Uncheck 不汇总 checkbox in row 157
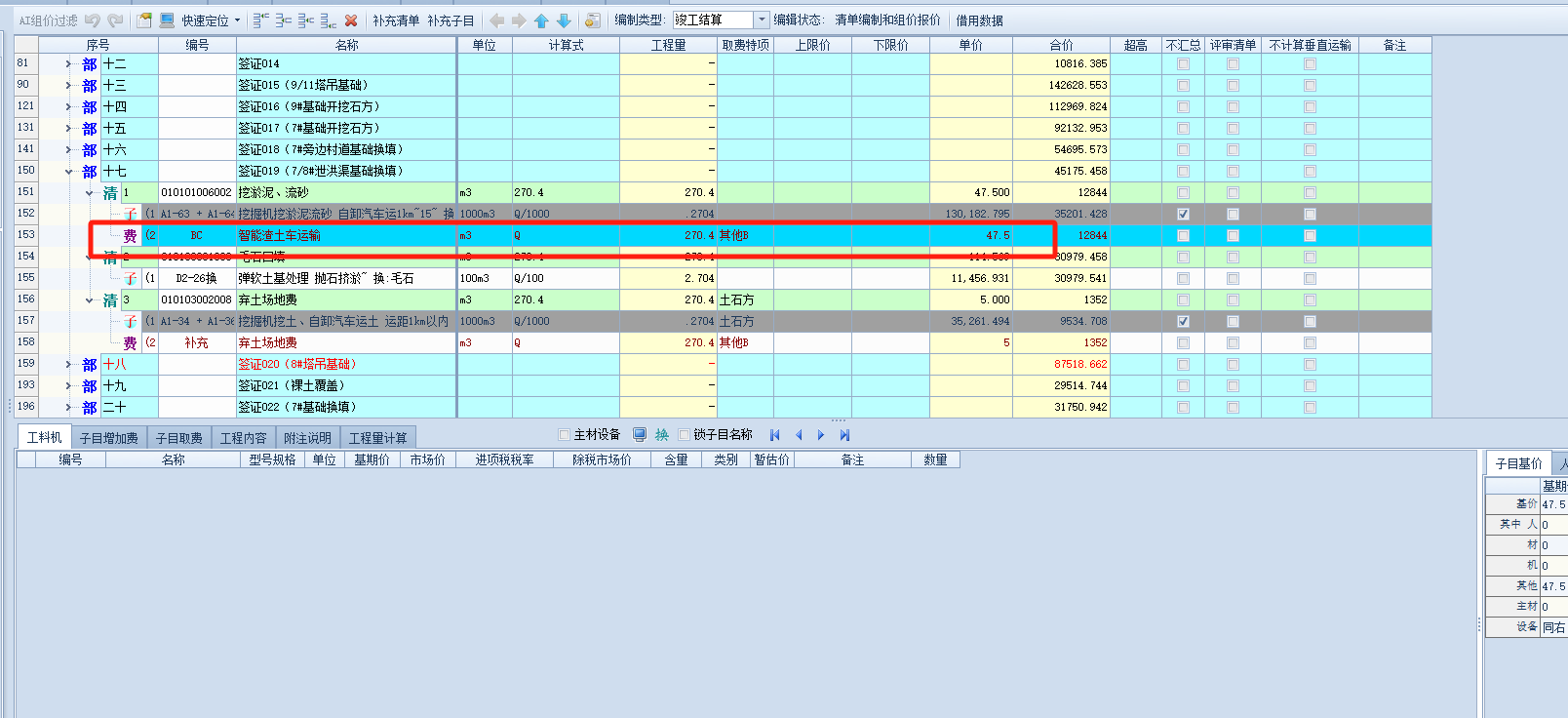1568x718 pixels. 1183,321
